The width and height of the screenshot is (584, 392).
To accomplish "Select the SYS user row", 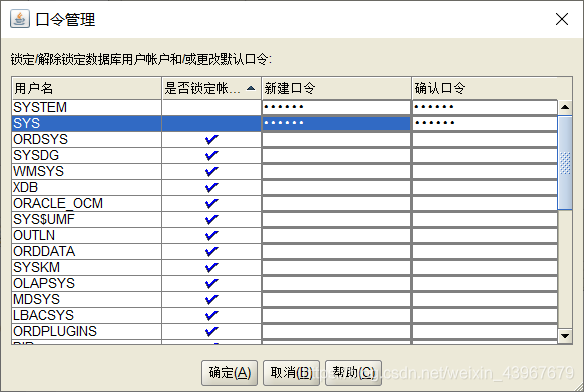I will point(285,123).
